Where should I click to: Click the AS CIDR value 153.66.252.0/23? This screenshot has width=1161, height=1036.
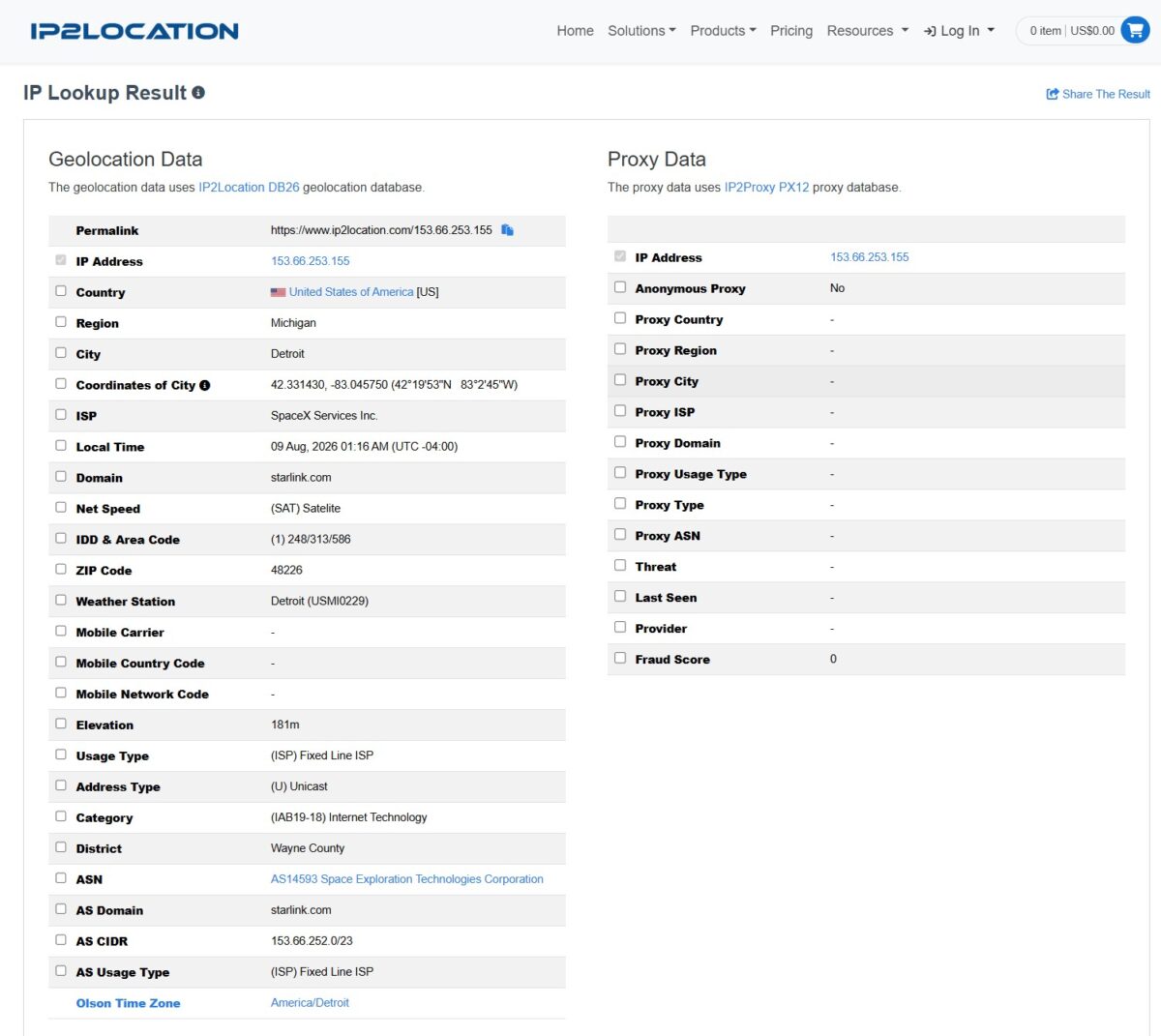(x=312, y=941)
